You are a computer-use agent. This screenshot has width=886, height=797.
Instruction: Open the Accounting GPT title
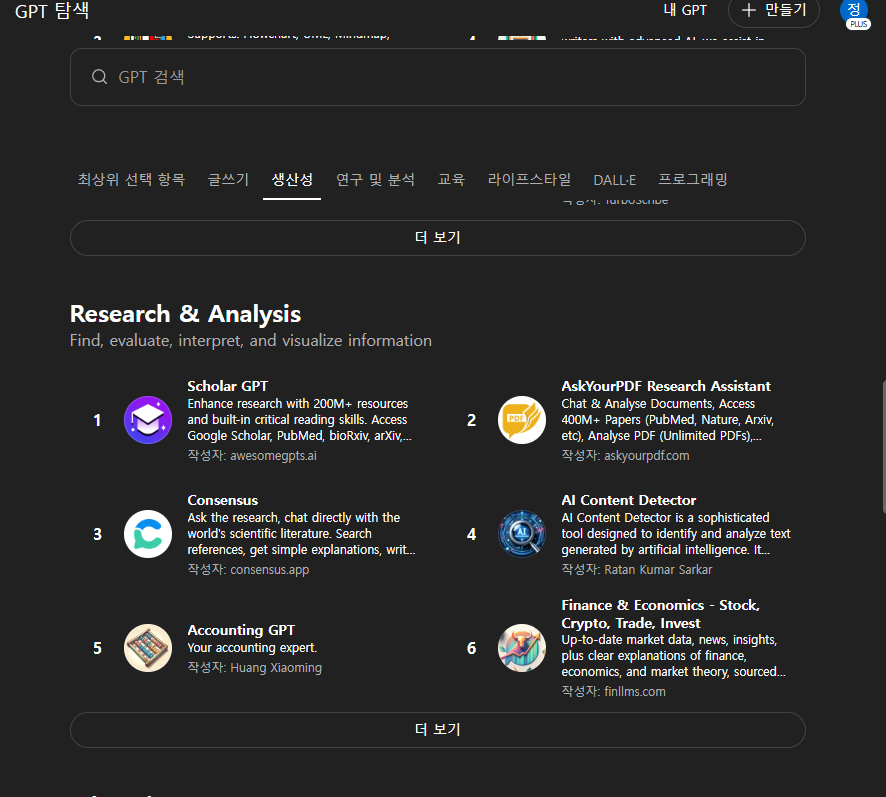[241, 630]
